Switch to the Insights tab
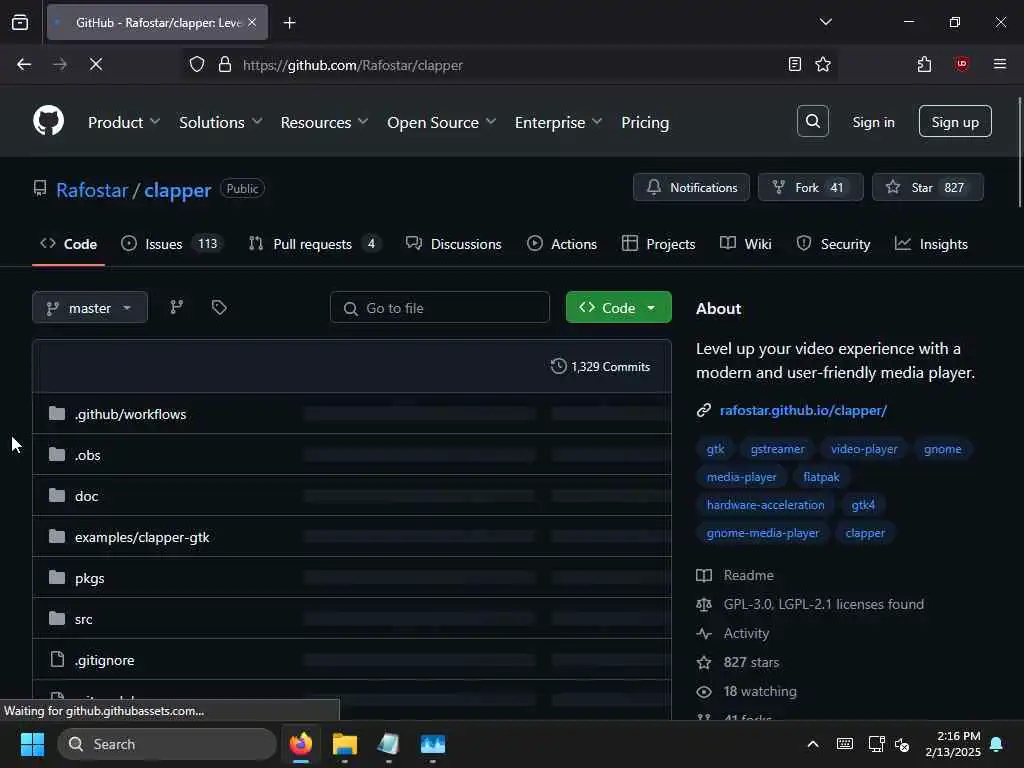Viewport: 1024px width, 768px height. [931, 244]
